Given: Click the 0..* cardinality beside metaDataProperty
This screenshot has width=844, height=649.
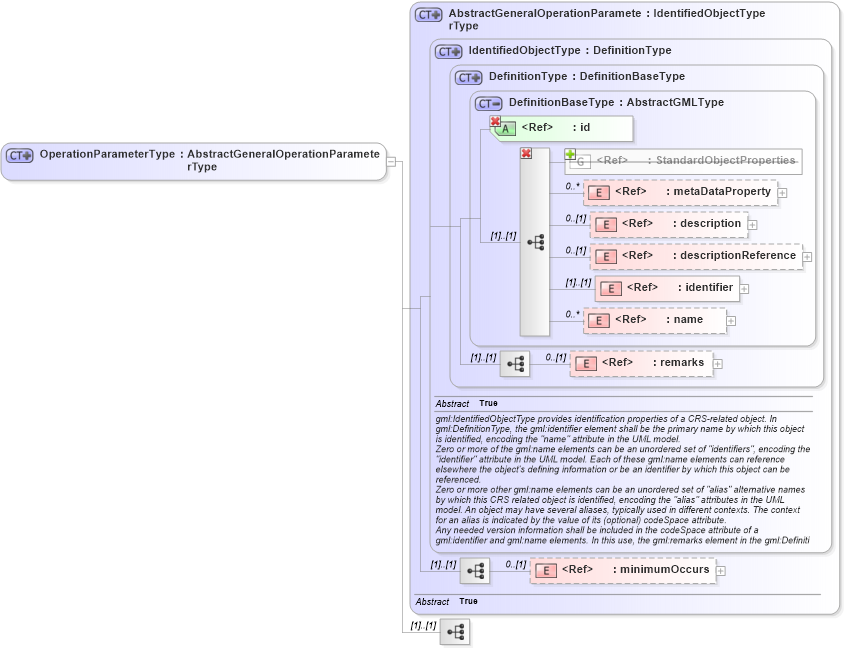Looking at the screenshot, I should pyautogui.click(x=572, y=186).
